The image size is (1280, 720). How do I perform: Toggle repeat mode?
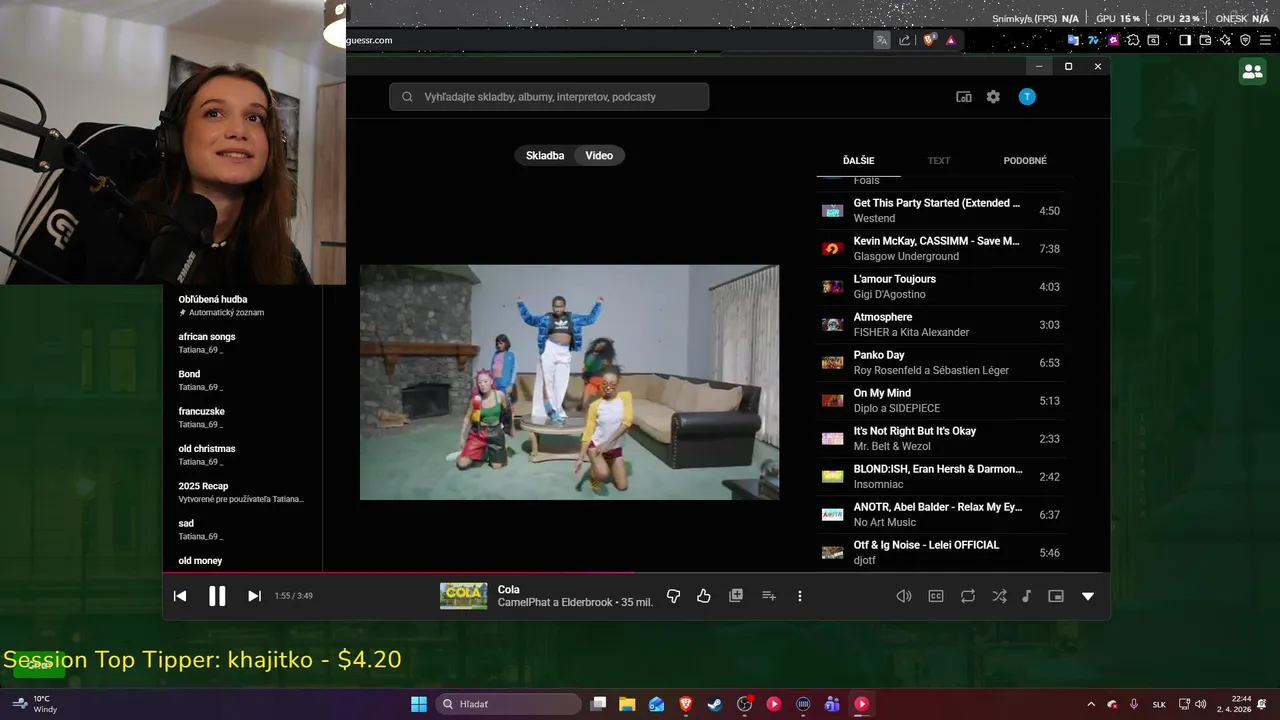coord(968,596)
